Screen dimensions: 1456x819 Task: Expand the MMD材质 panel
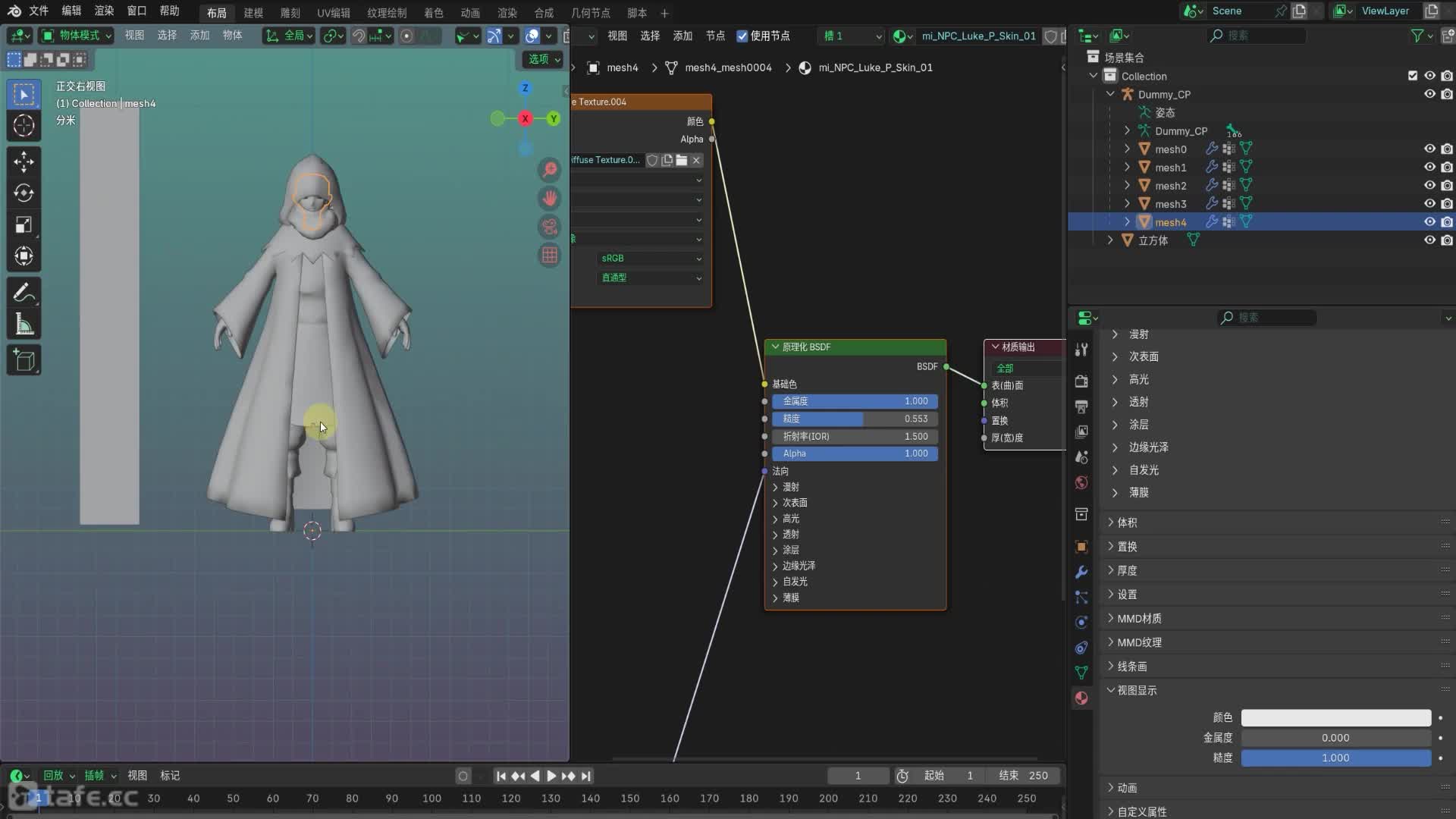pos(1137,618)
